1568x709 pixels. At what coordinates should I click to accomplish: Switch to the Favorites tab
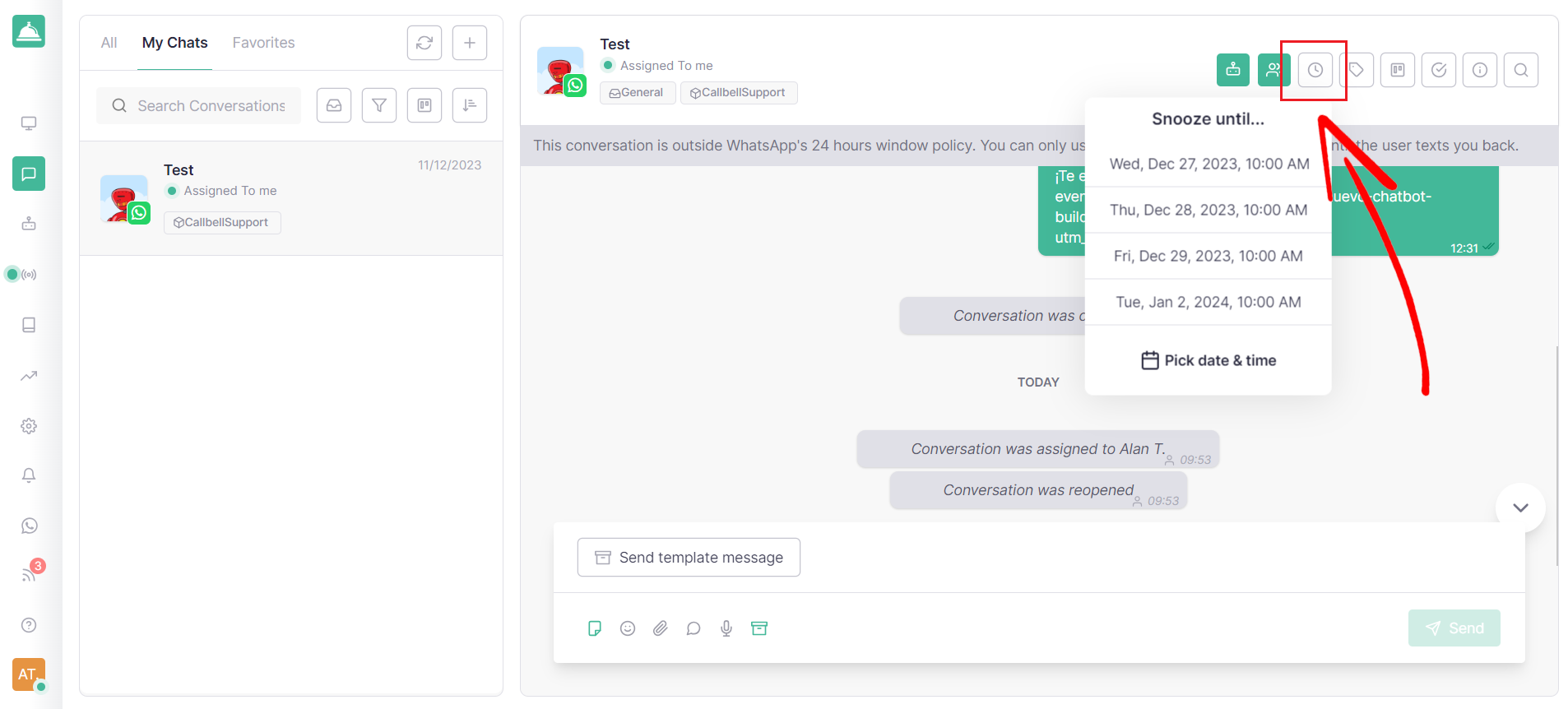tap(263, 43)
